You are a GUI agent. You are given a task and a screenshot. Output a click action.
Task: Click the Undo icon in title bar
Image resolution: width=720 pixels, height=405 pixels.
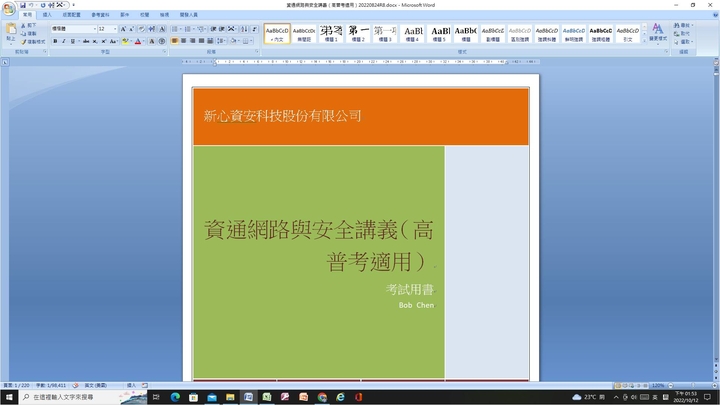pyautogui.click(x=32, y=5)
